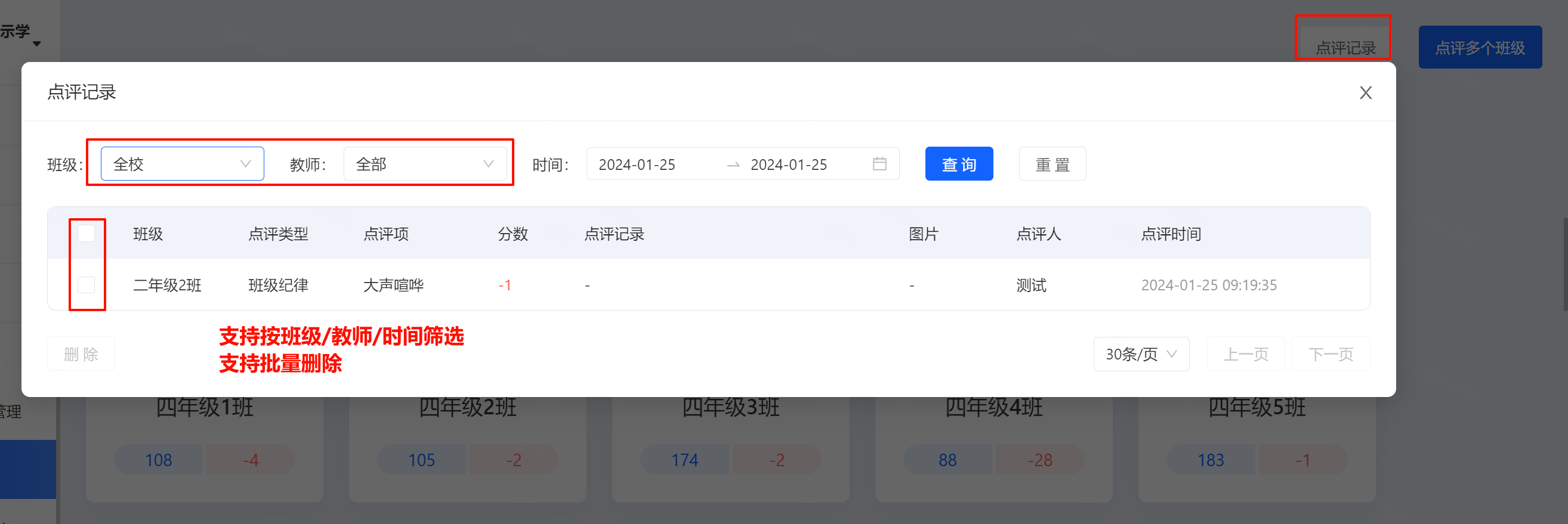Open the school dropdown arrow in sidebar
This screenshot has height=524, width=1568.
(x=36, y=44)
